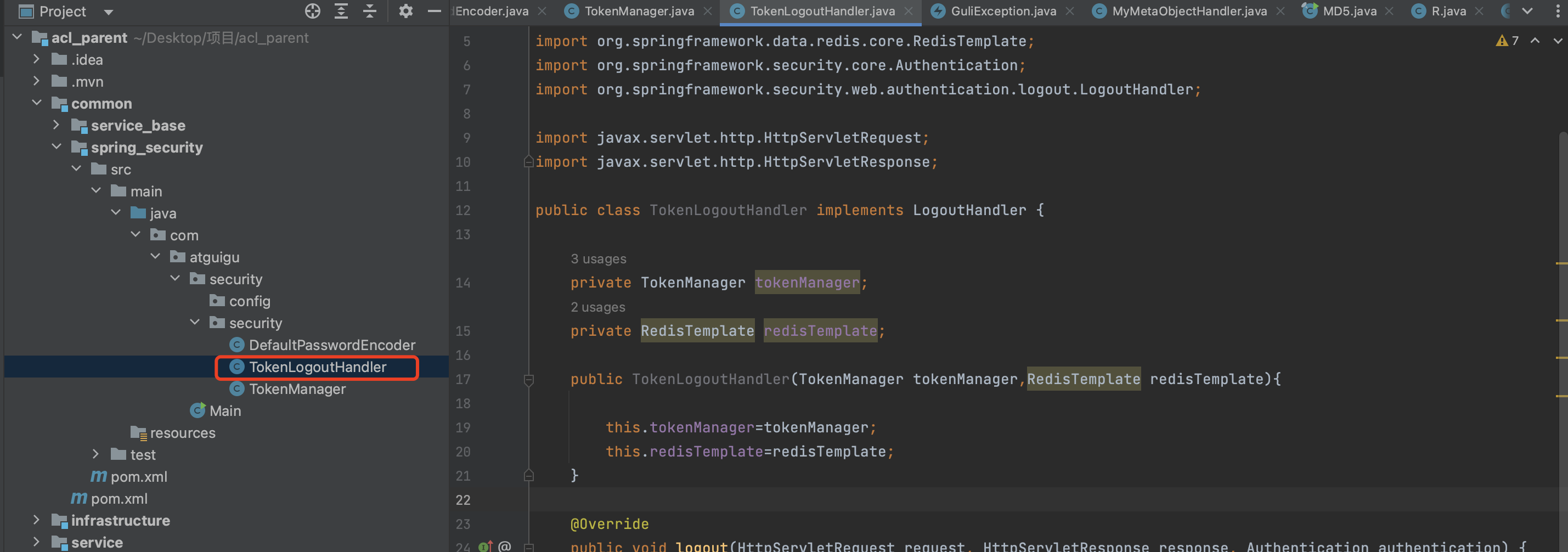Click the implements gutter icon on line 24
This screenshot has width=1568, height=552.
point(485,546)
